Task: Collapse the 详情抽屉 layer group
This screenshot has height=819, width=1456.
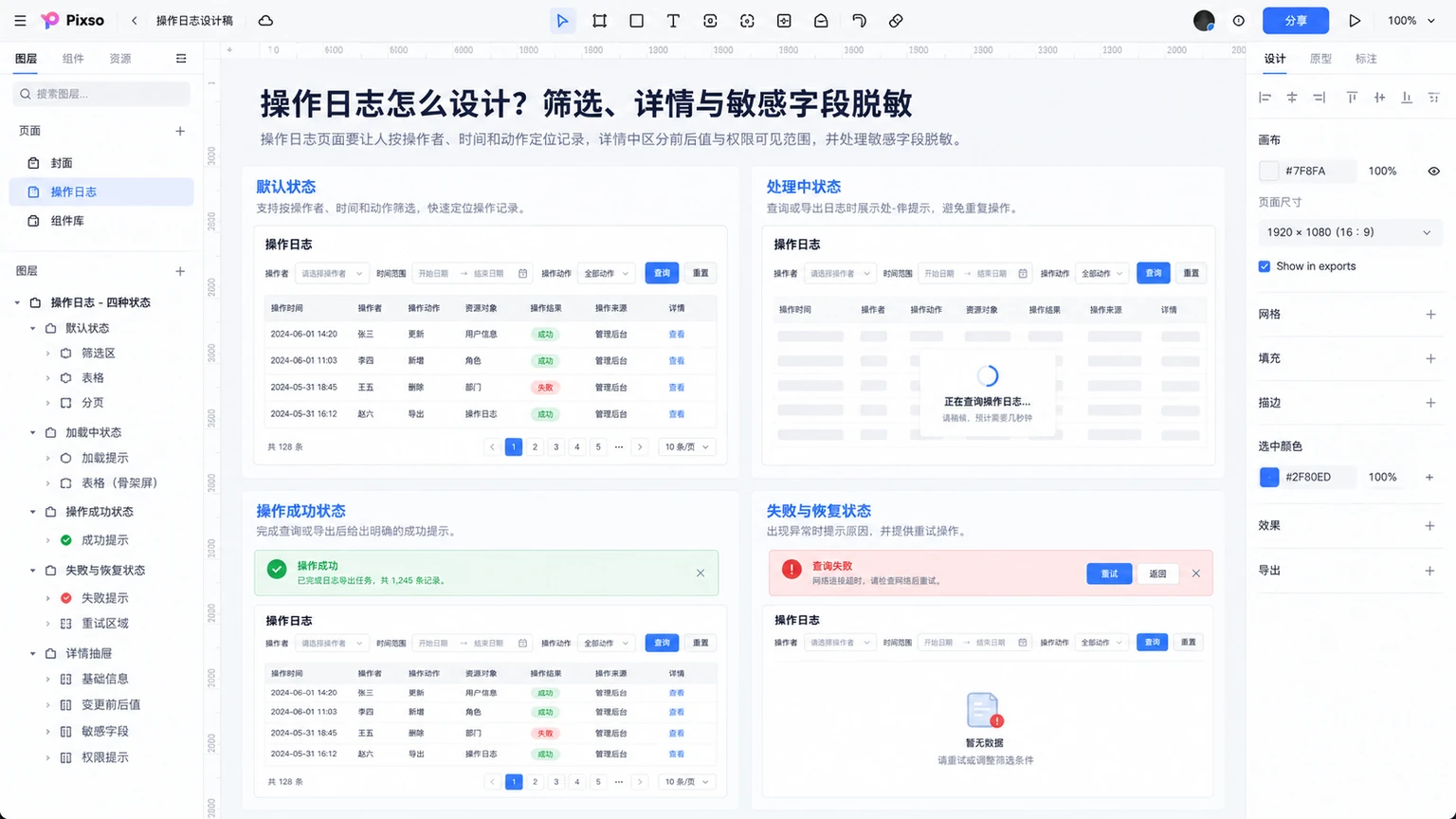Action: [33, 654]
